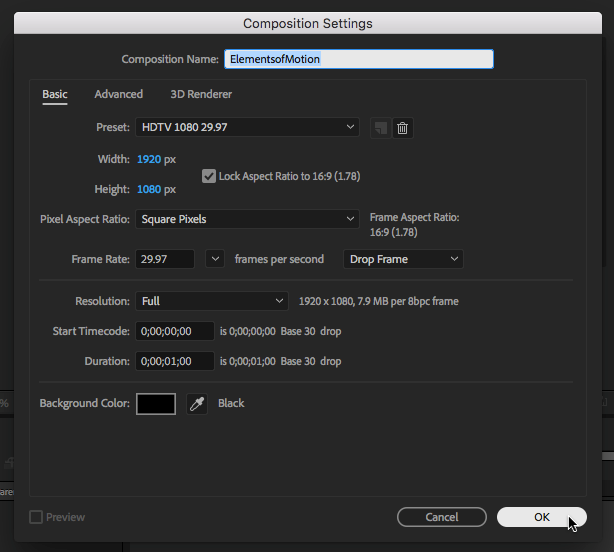
Task: Click the Width value 1920
Action: 148,159
